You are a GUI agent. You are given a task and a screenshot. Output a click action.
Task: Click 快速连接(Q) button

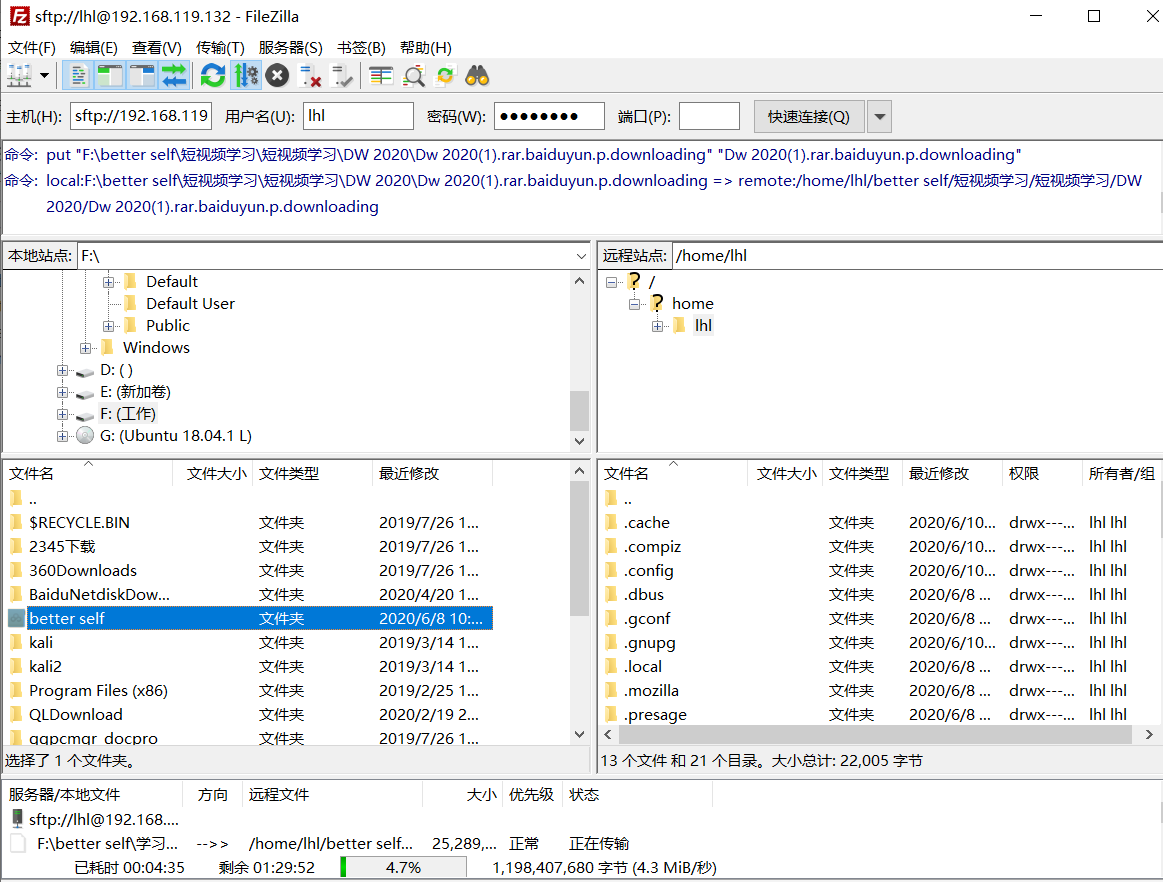[x=808, y=116]
